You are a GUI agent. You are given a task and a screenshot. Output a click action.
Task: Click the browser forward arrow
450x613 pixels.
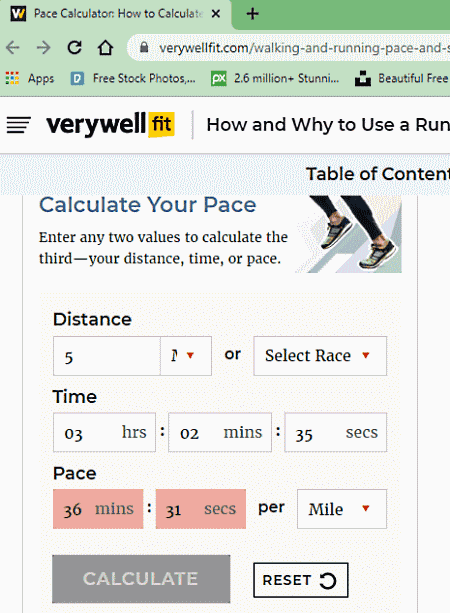(43, 48)
